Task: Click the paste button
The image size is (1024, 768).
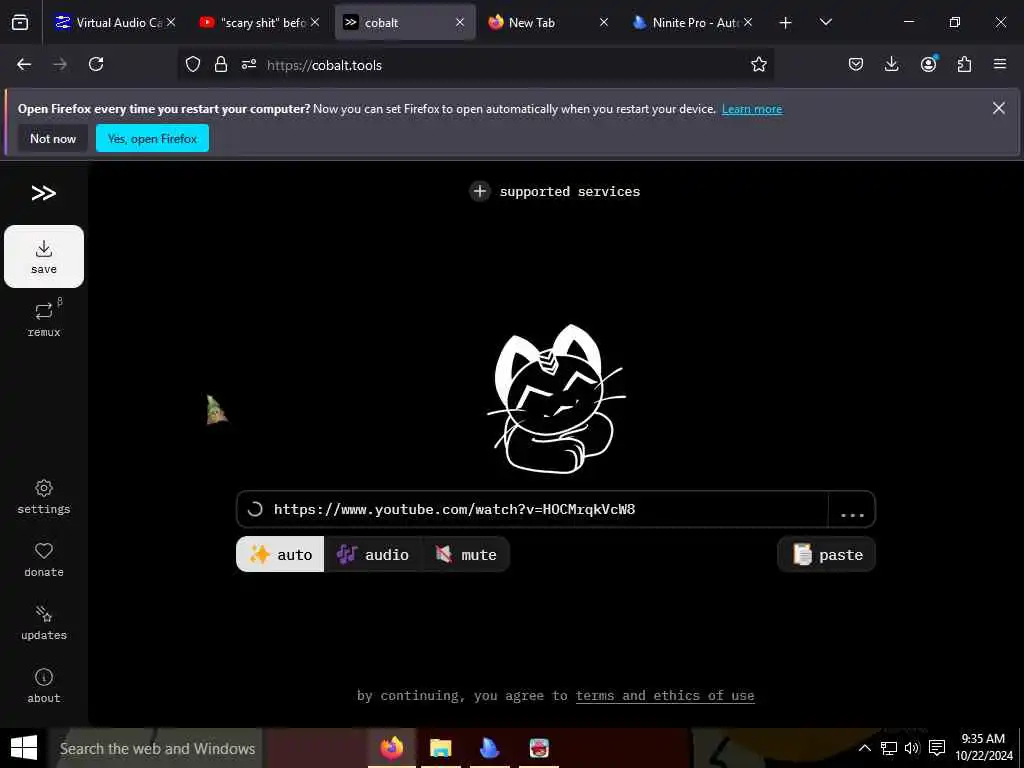Action: (x=827, y=554)
